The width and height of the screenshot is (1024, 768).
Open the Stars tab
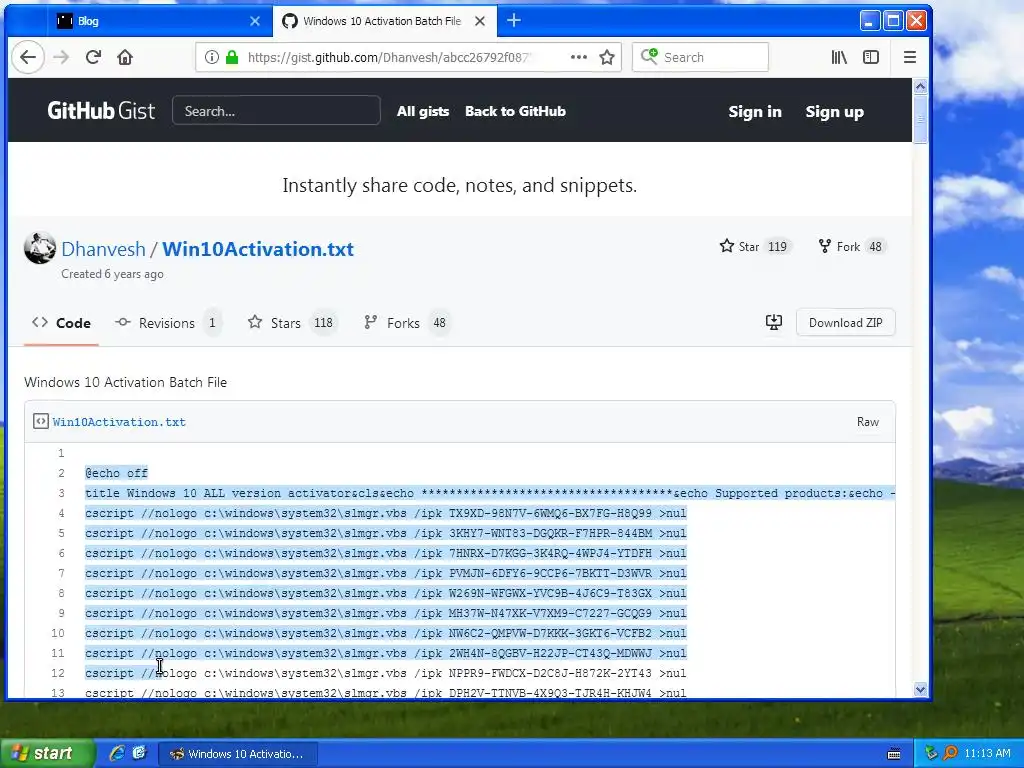click(x=292, y=323)
